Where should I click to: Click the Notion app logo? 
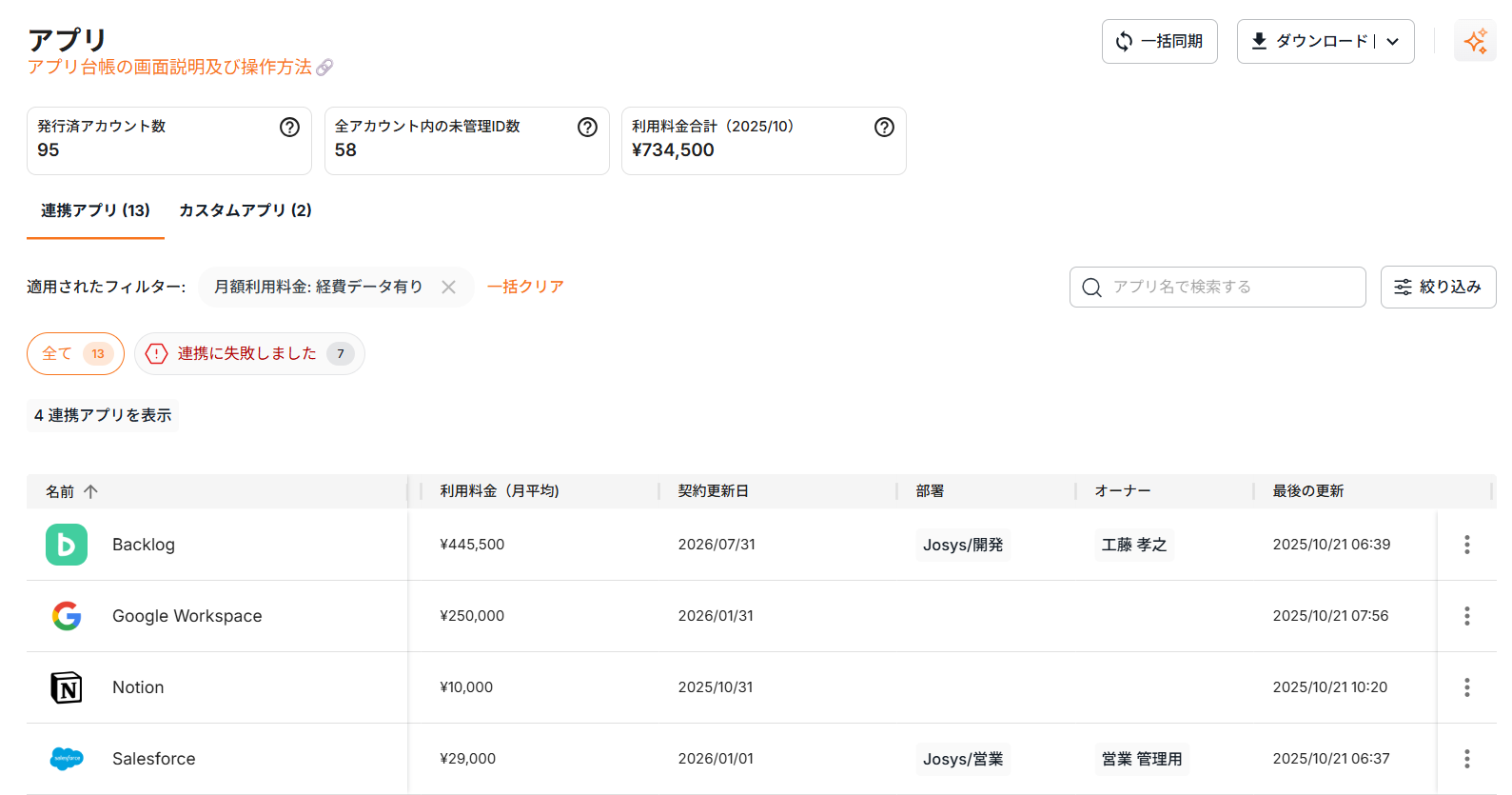pyautogui.click(x=67, y=687)
